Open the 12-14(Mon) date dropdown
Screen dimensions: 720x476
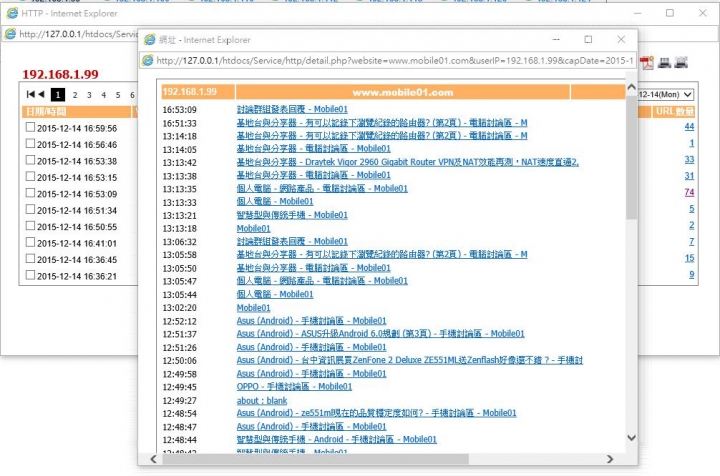pos(665,95)
